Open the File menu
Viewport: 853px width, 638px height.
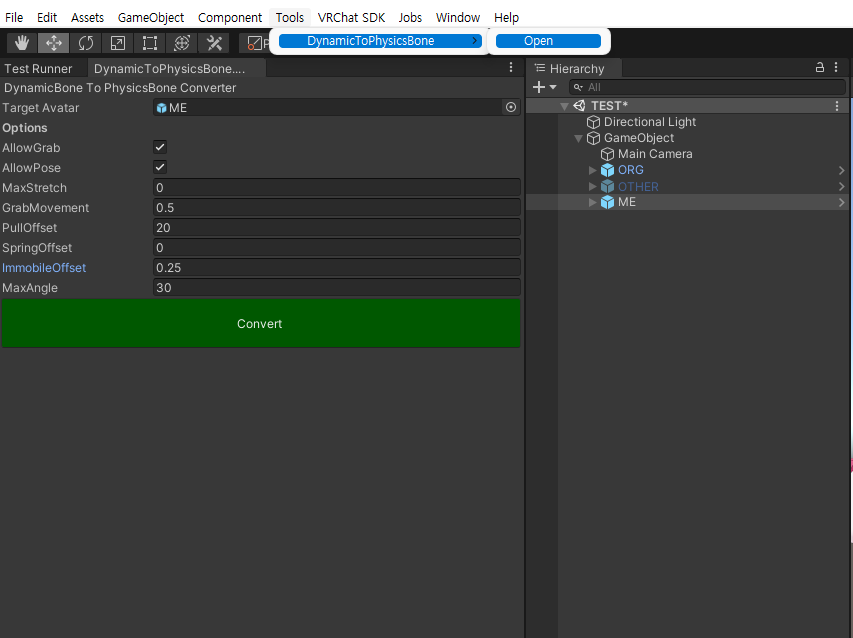pyautogui.click(x=14, y=17)
